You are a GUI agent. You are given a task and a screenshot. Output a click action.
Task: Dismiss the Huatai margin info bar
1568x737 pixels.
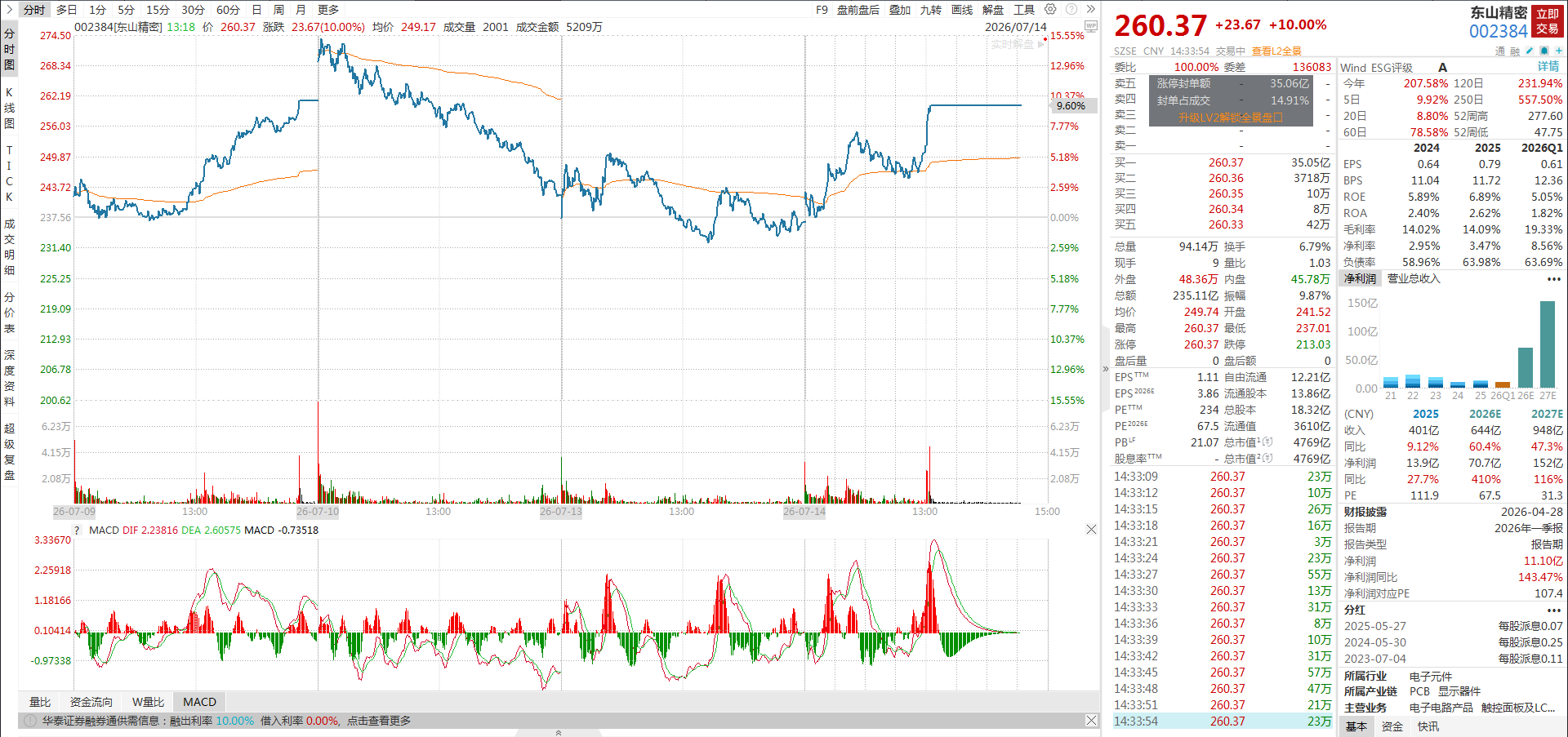point(1091,721)
